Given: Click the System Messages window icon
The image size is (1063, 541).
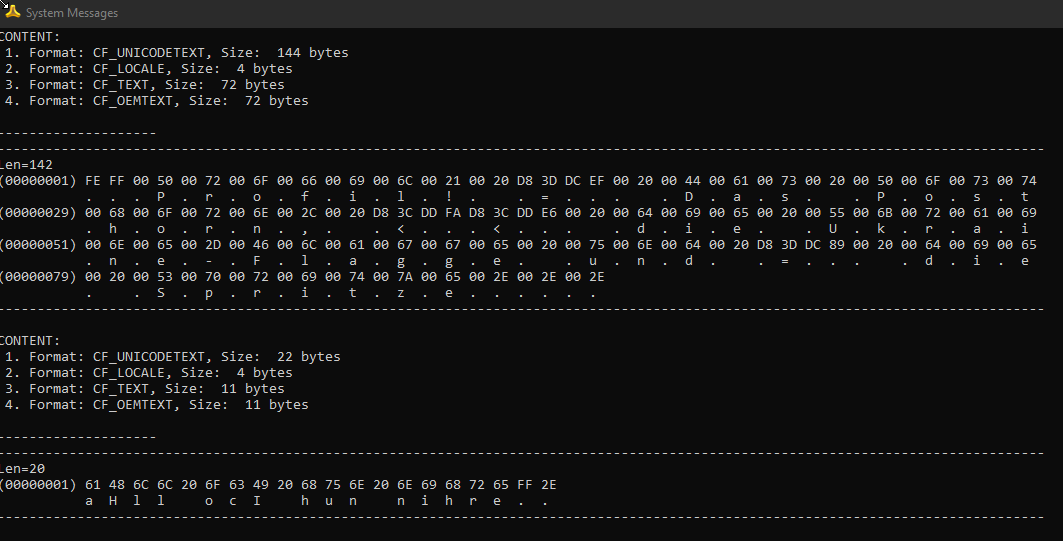Looking at the screenshot, I should [x=12, y=12].
